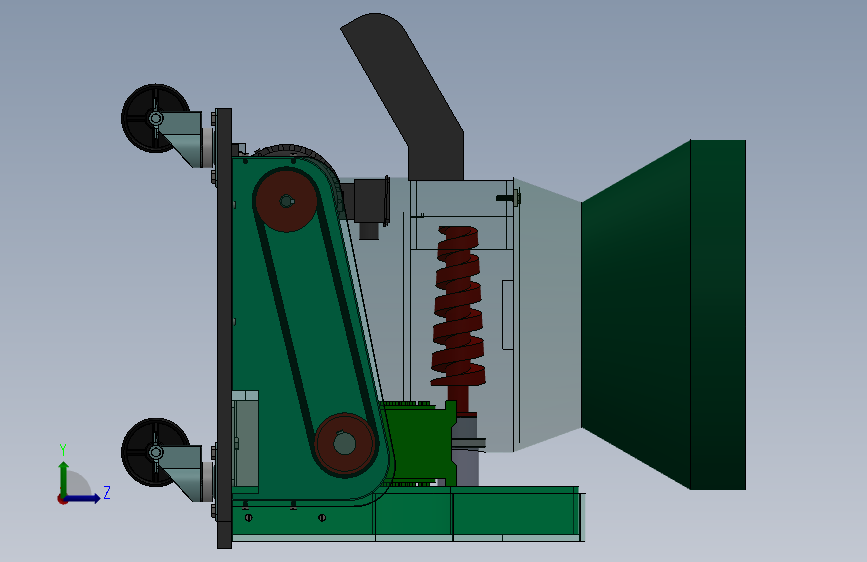Viewport: 867px width, 562px height.
Task: Select the upper red belt pulley
Action: [286, 201]
